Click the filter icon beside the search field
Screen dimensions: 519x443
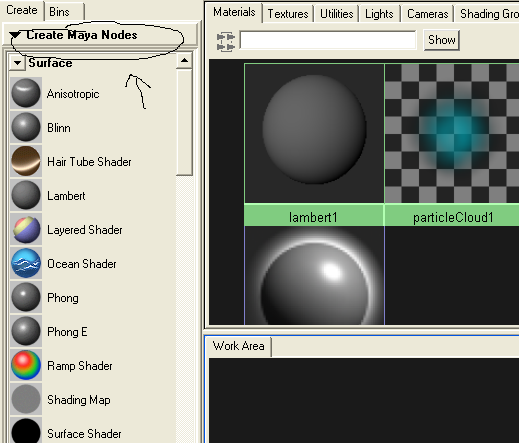coord(226,41)
